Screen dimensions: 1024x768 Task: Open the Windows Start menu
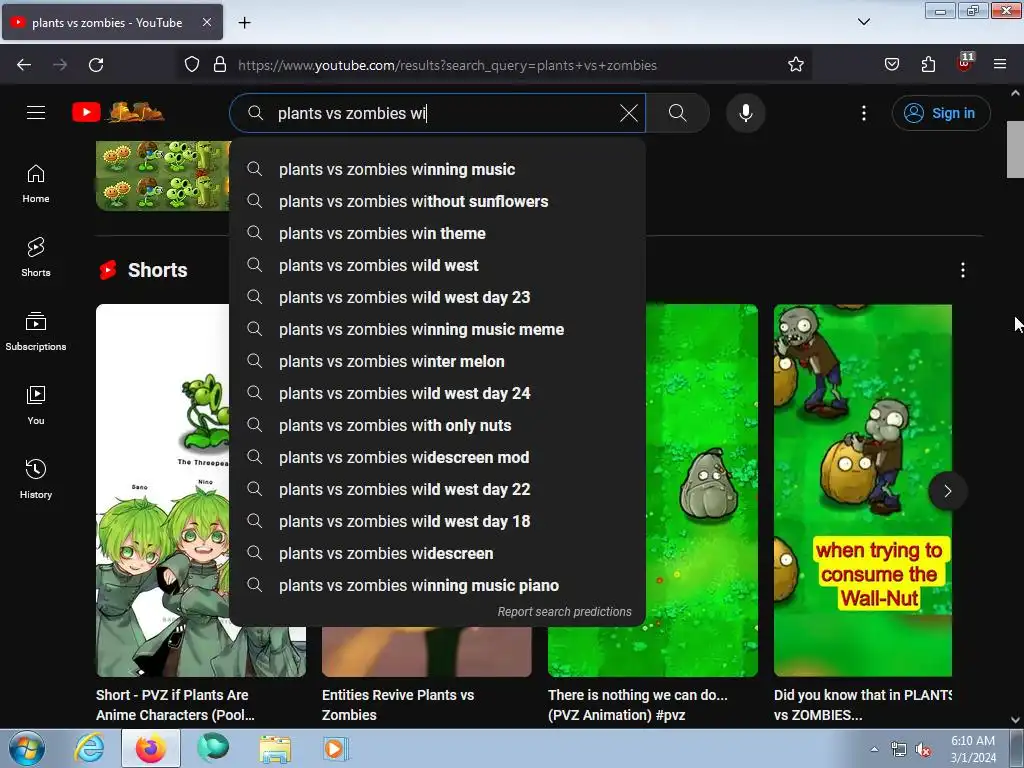point(27,748)
